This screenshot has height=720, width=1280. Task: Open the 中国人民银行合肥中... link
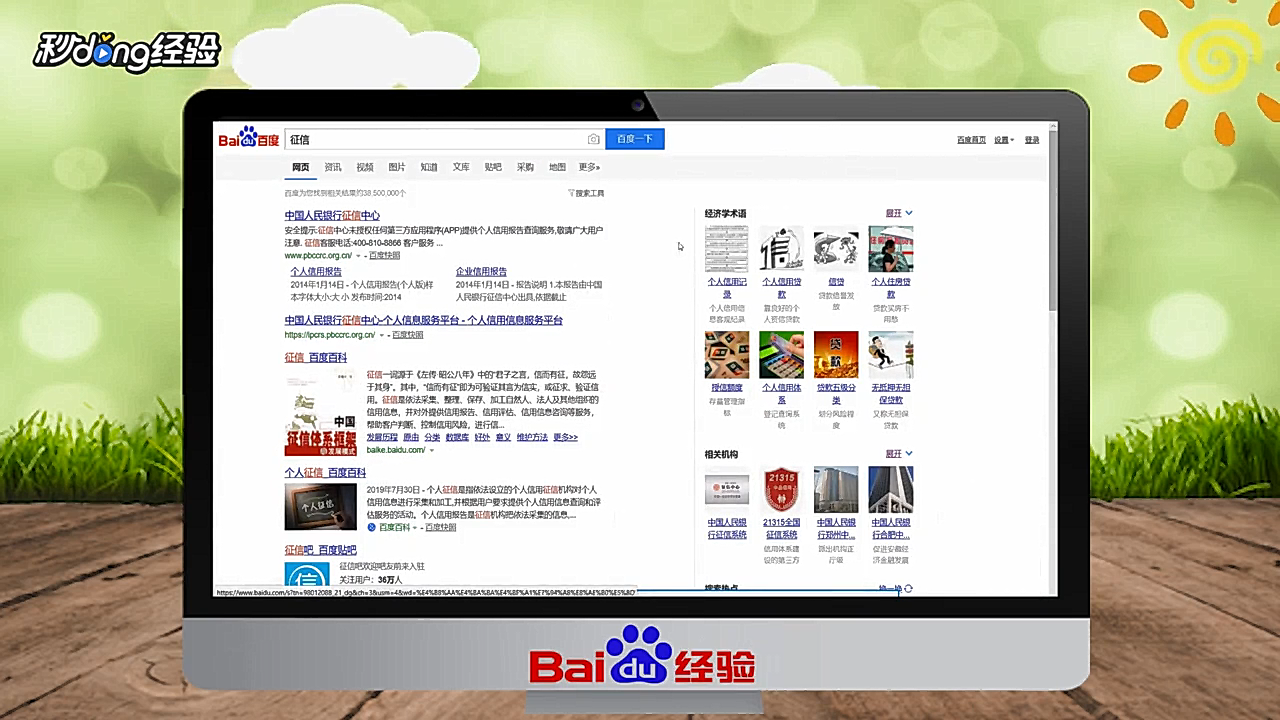[890, 528]
